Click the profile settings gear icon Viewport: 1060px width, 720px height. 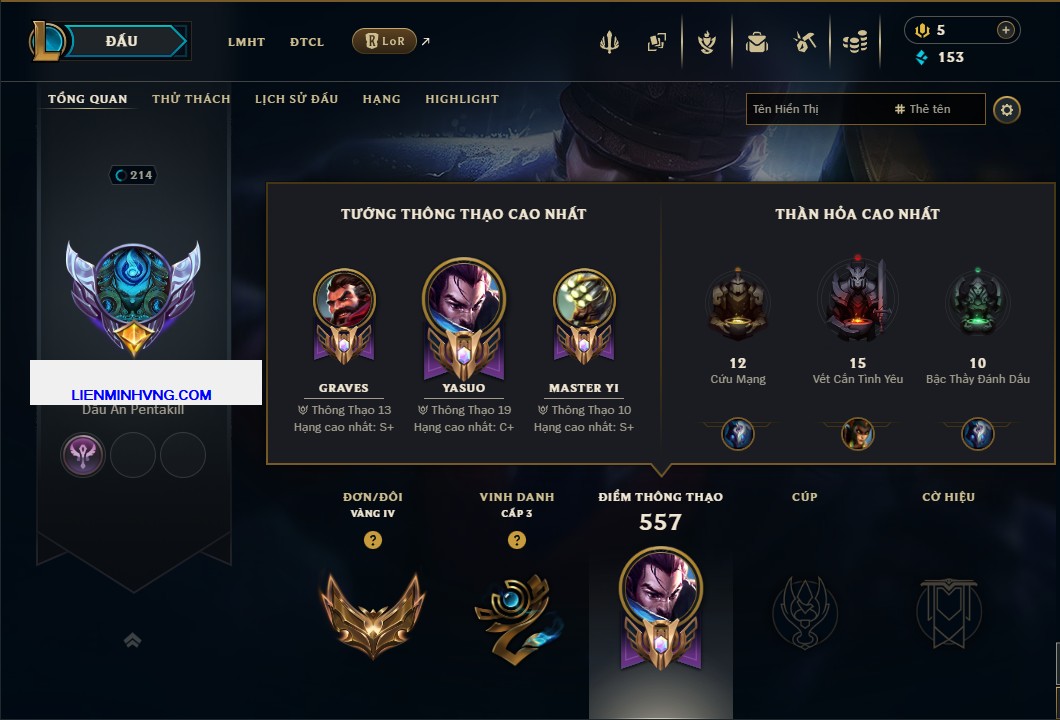[1007, 110]
